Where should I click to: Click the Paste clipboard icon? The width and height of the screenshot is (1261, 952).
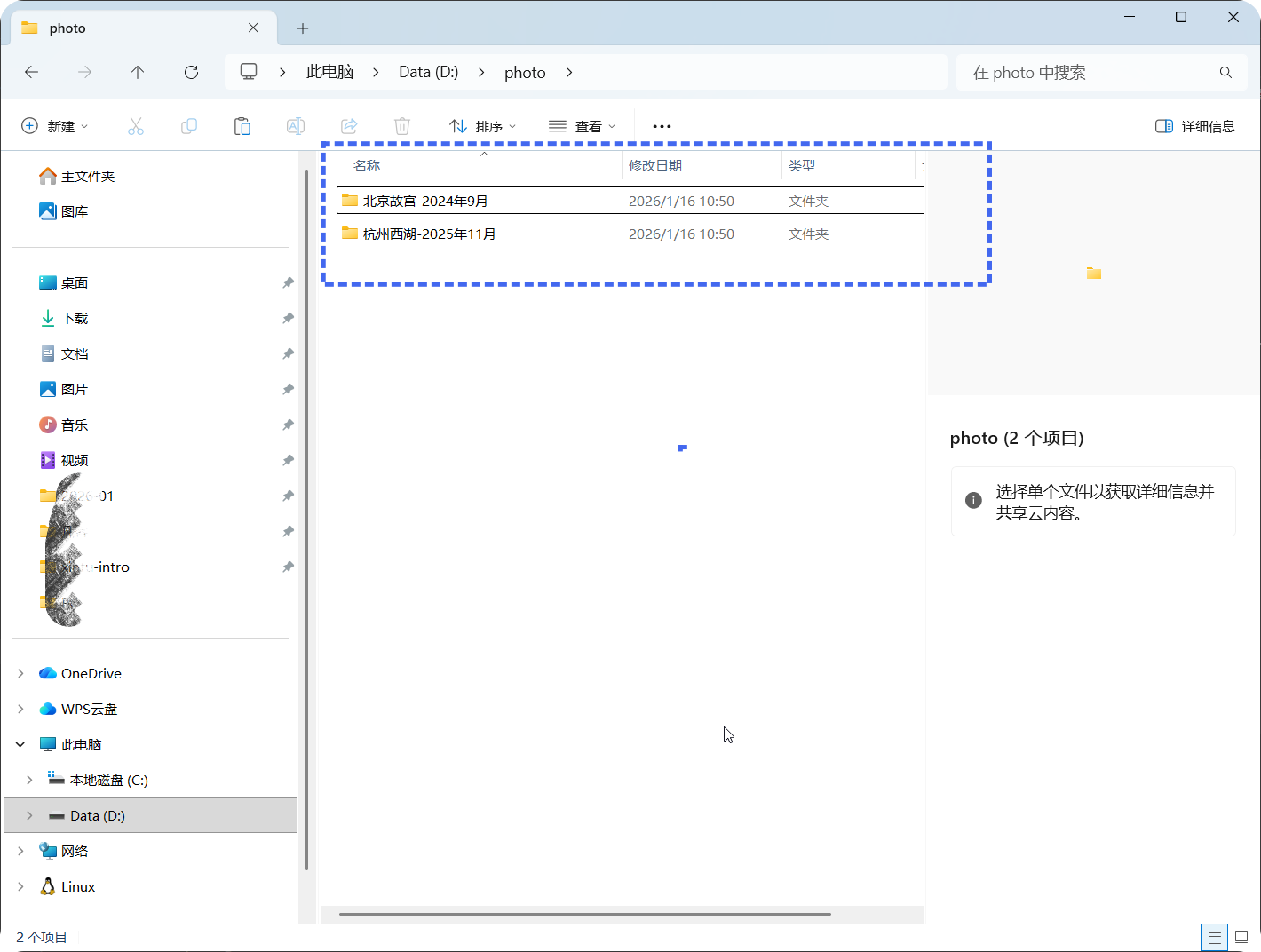point(242,126)
